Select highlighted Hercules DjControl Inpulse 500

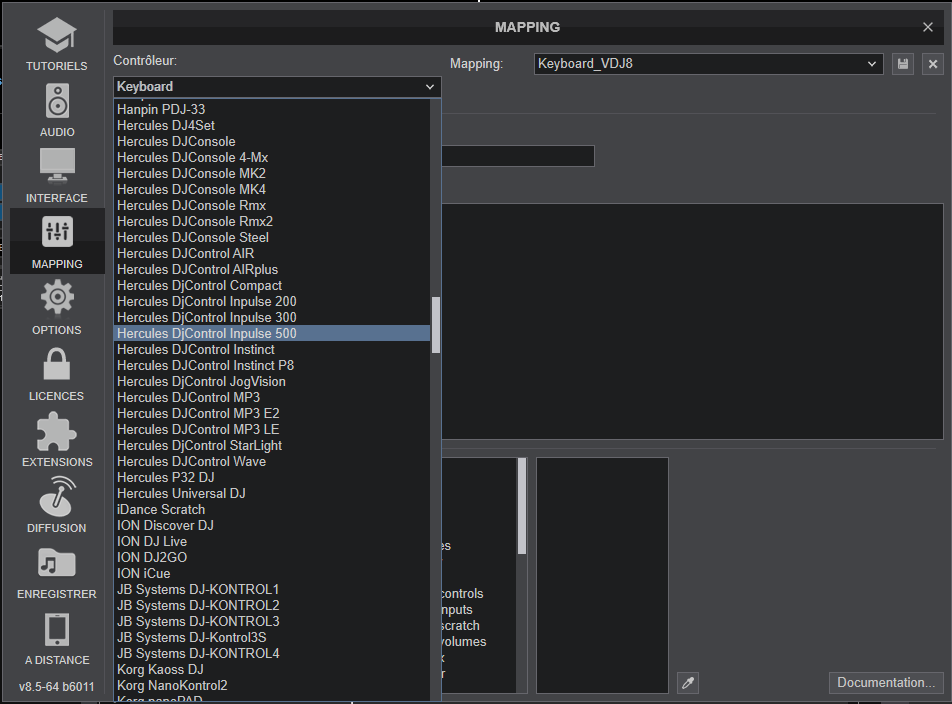click(x=272, y=333)
